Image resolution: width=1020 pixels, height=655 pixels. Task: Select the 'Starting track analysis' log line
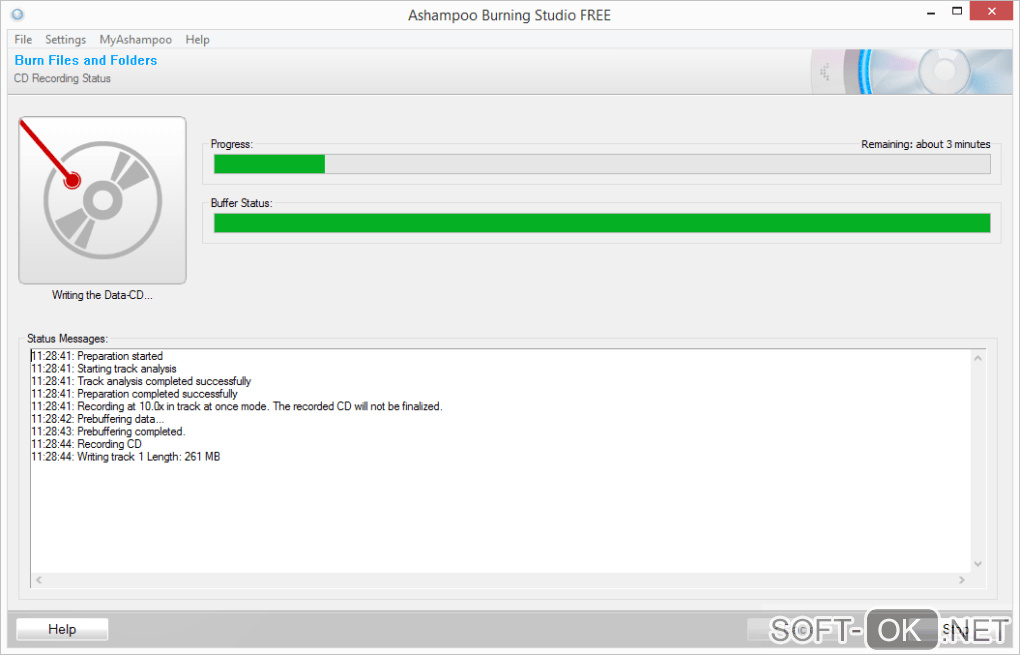click(103, 369)
